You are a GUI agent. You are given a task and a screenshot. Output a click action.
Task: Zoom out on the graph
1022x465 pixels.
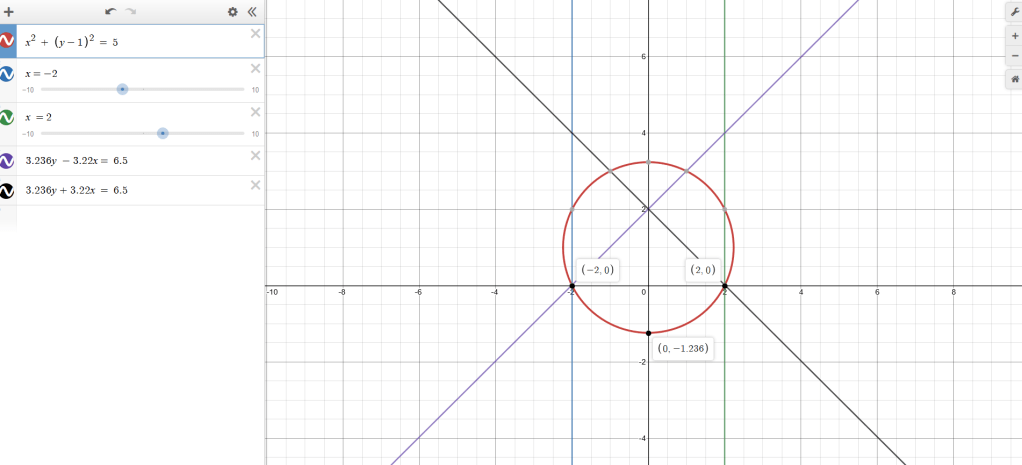pyautogui.click(x=1011, y=55)
